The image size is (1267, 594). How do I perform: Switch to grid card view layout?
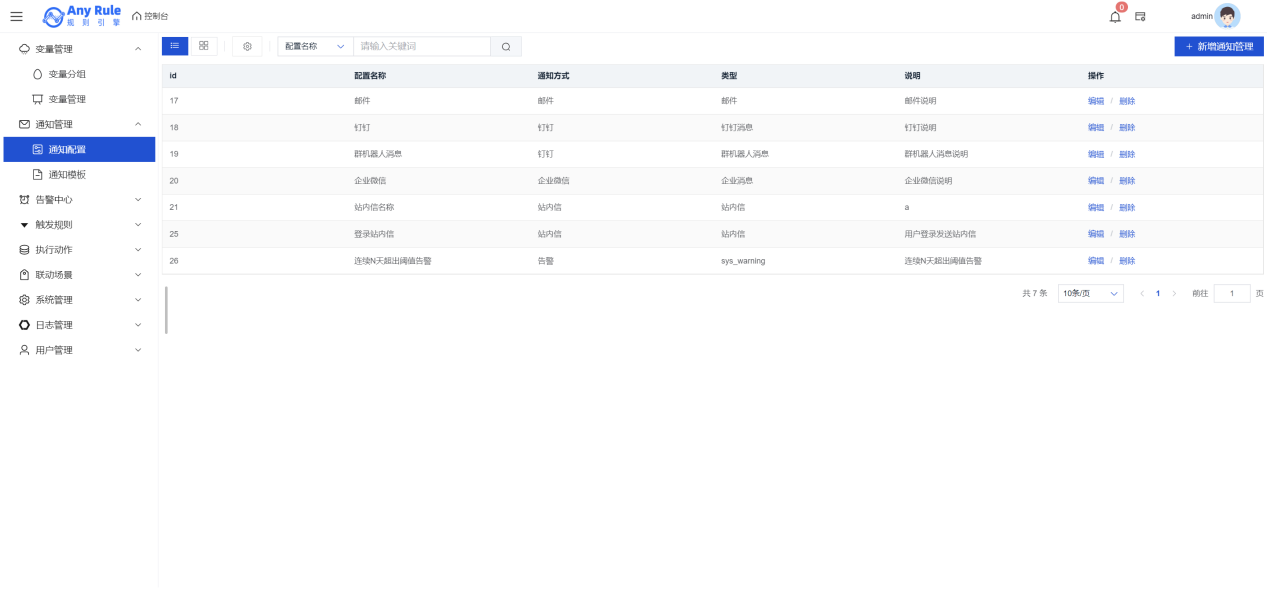click(204, 46)
